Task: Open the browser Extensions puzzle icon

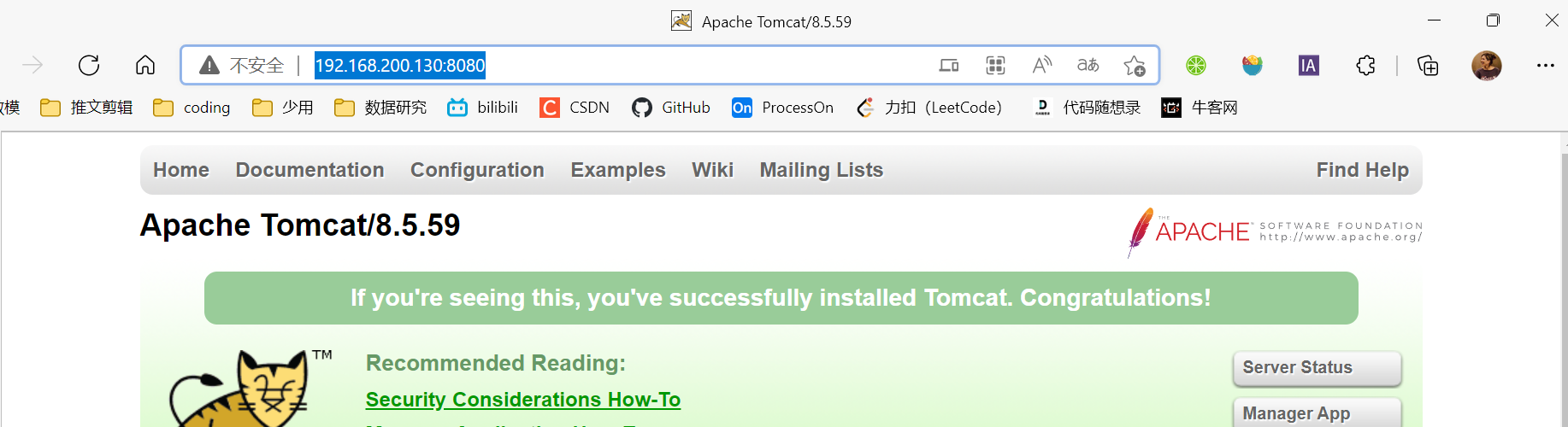Action: [x=1365, y=65]
